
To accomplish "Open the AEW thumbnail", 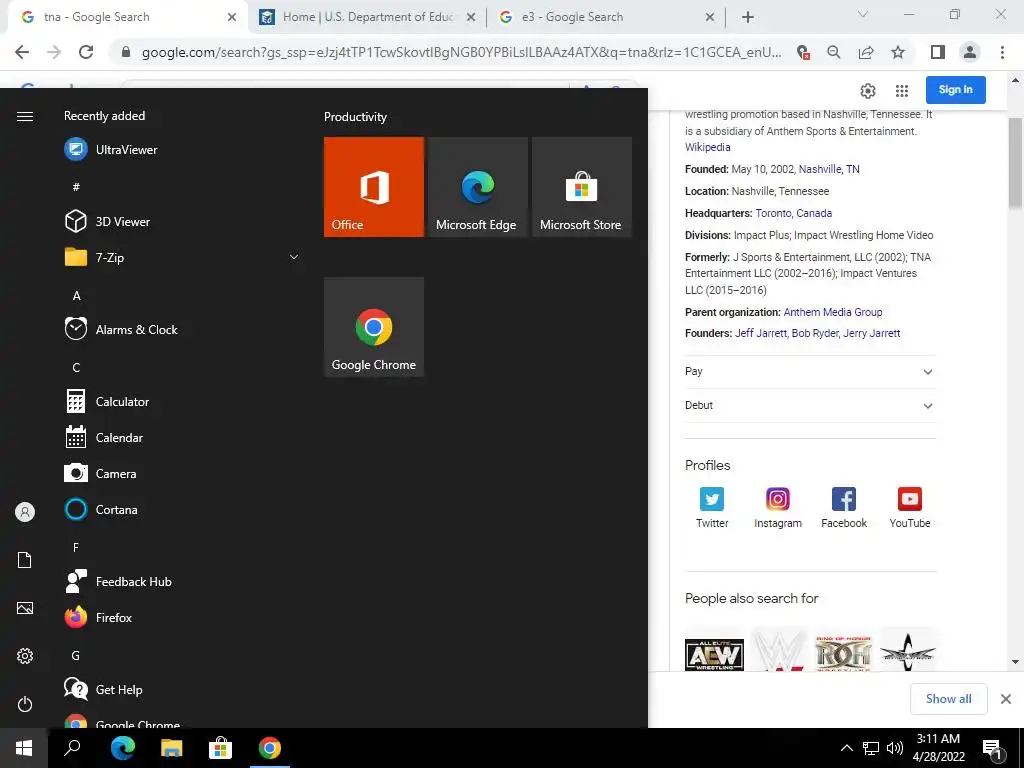I will tap(714, 653).
